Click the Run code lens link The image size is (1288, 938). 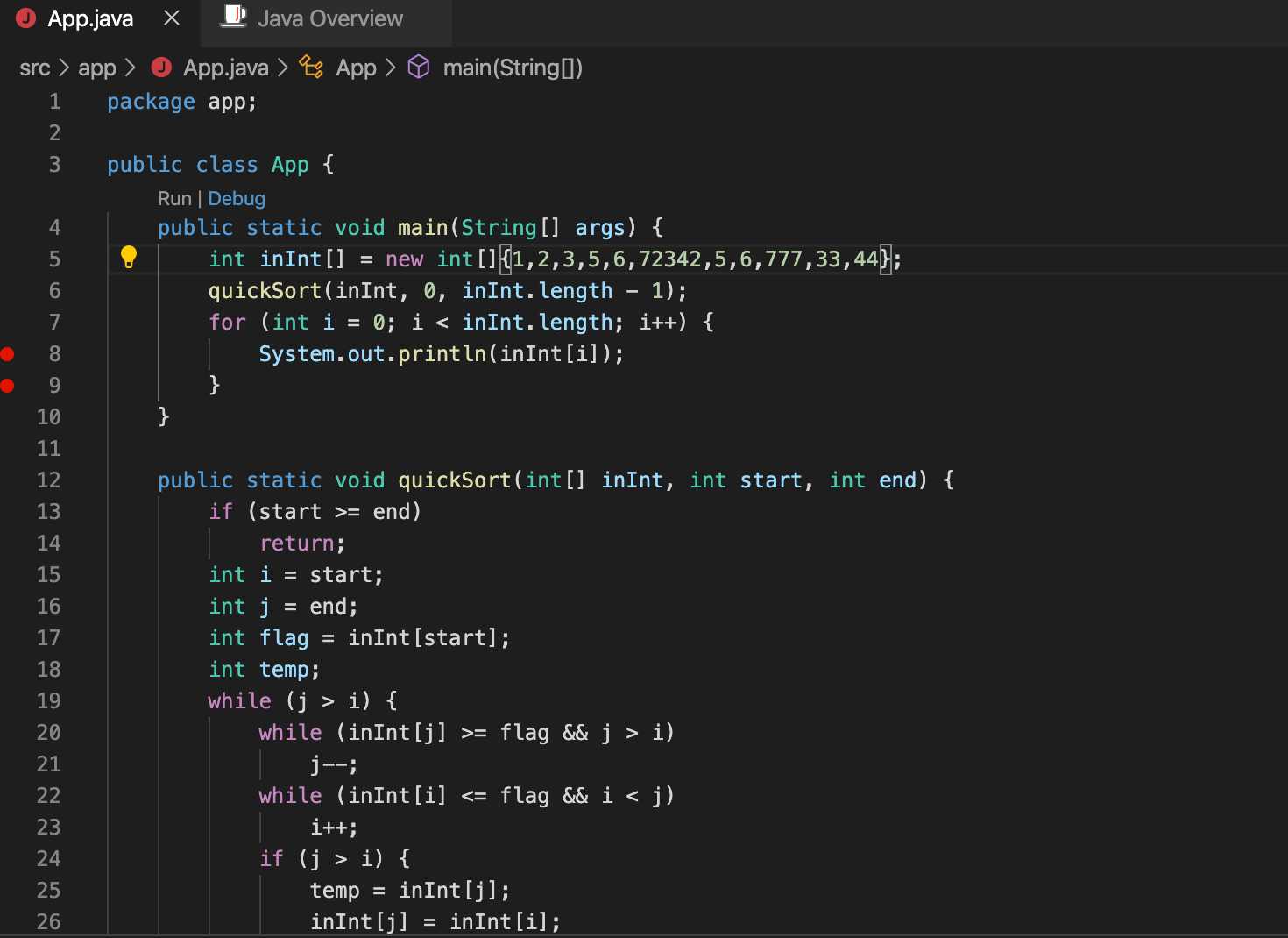[174, 199]
